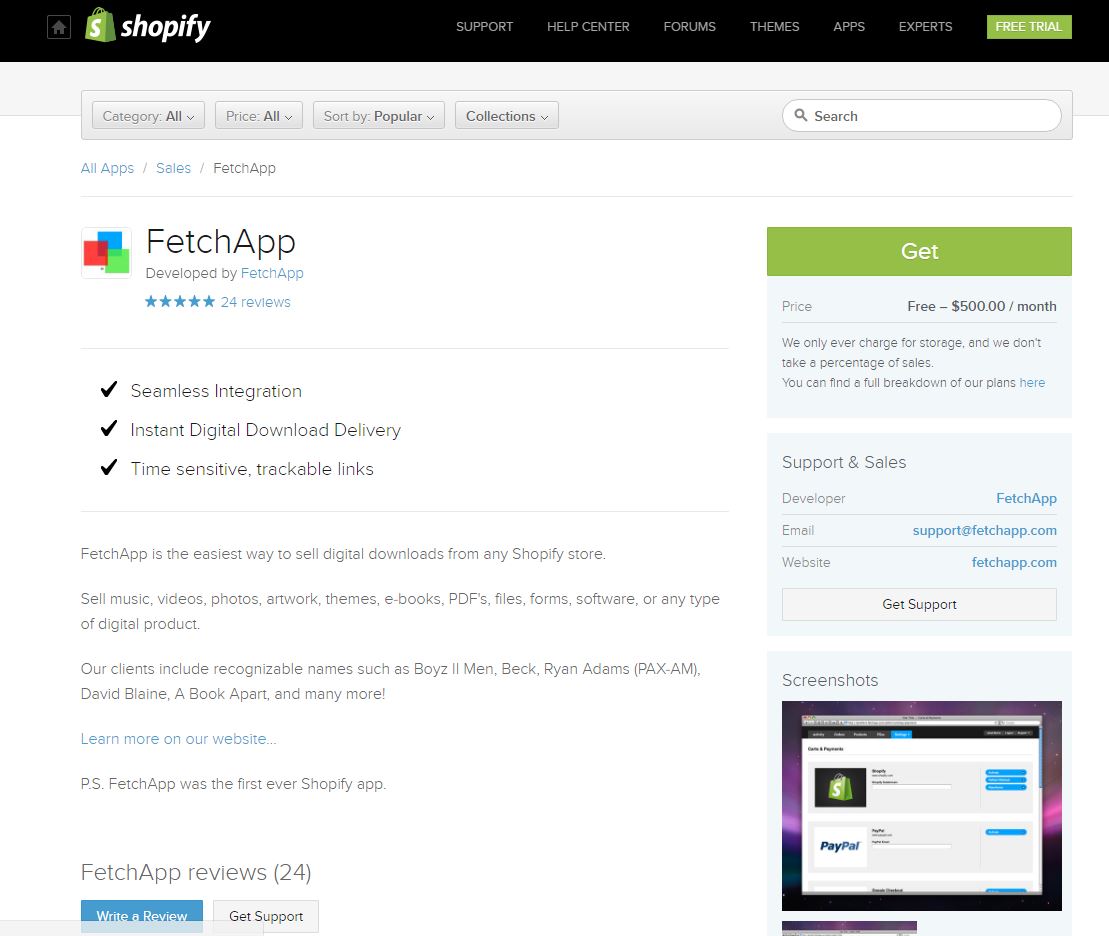Viewport: 1109px width, 936px height.
Task: Click the Write a Review button
Action: (x=141, y=916)
